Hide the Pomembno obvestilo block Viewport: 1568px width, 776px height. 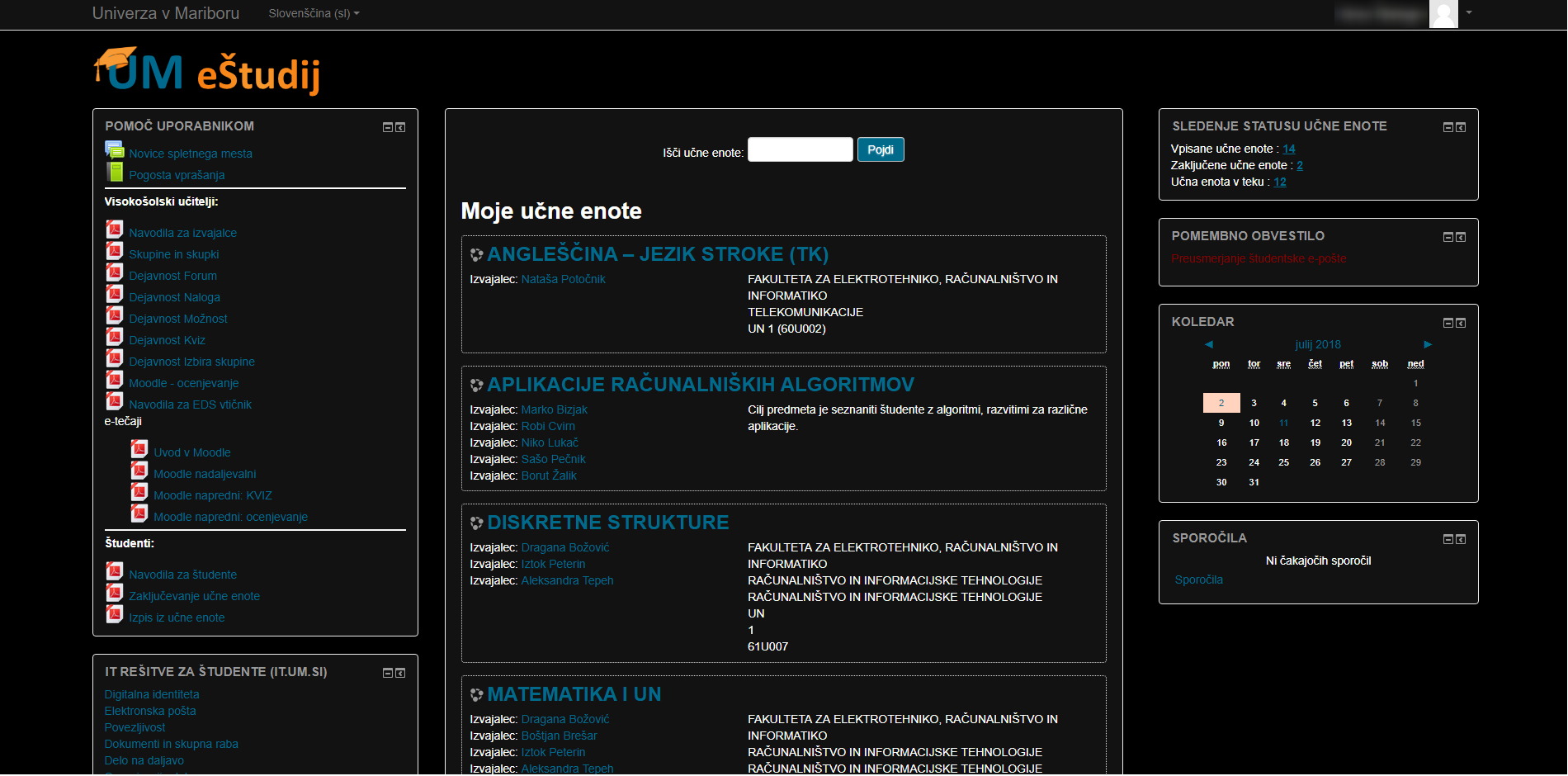coord(1448,237)
